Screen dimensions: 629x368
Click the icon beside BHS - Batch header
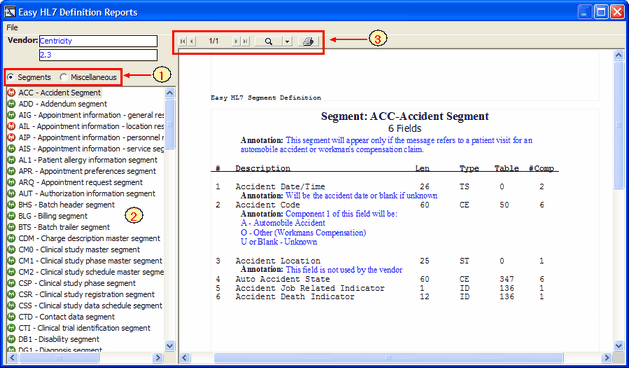pos(12,205)
